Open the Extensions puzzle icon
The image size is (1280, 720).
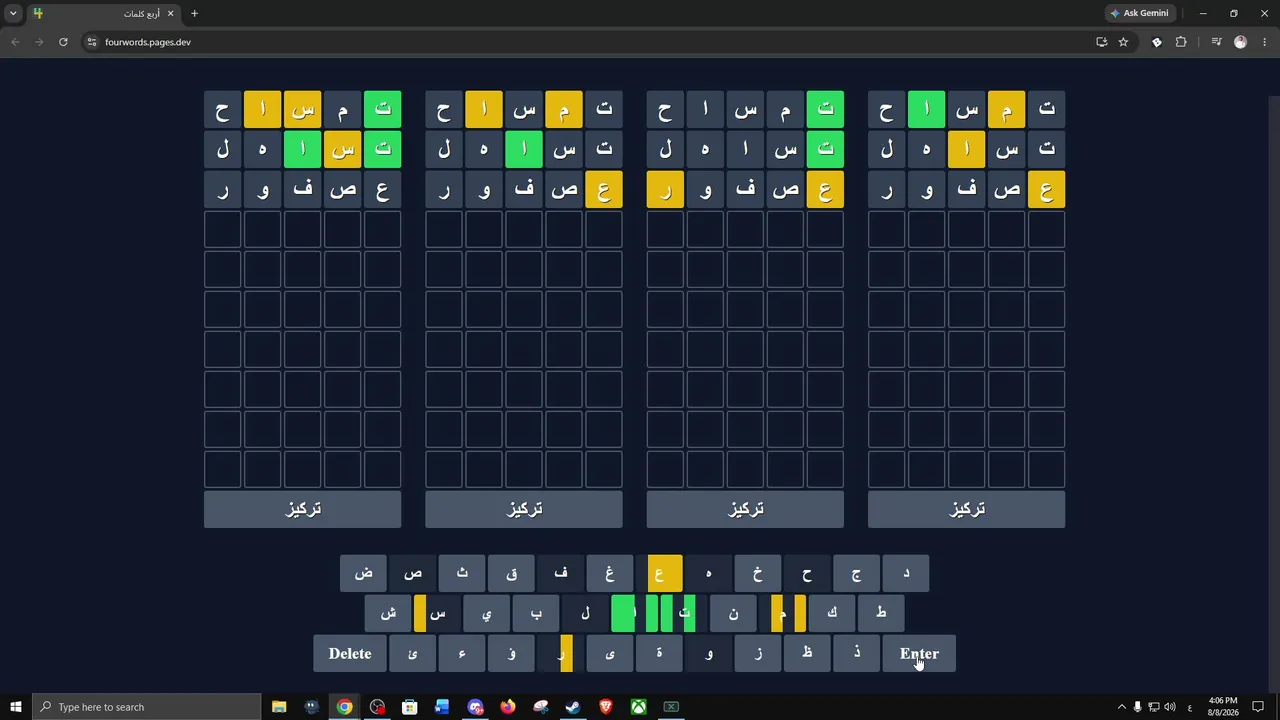click(1181, 42)
